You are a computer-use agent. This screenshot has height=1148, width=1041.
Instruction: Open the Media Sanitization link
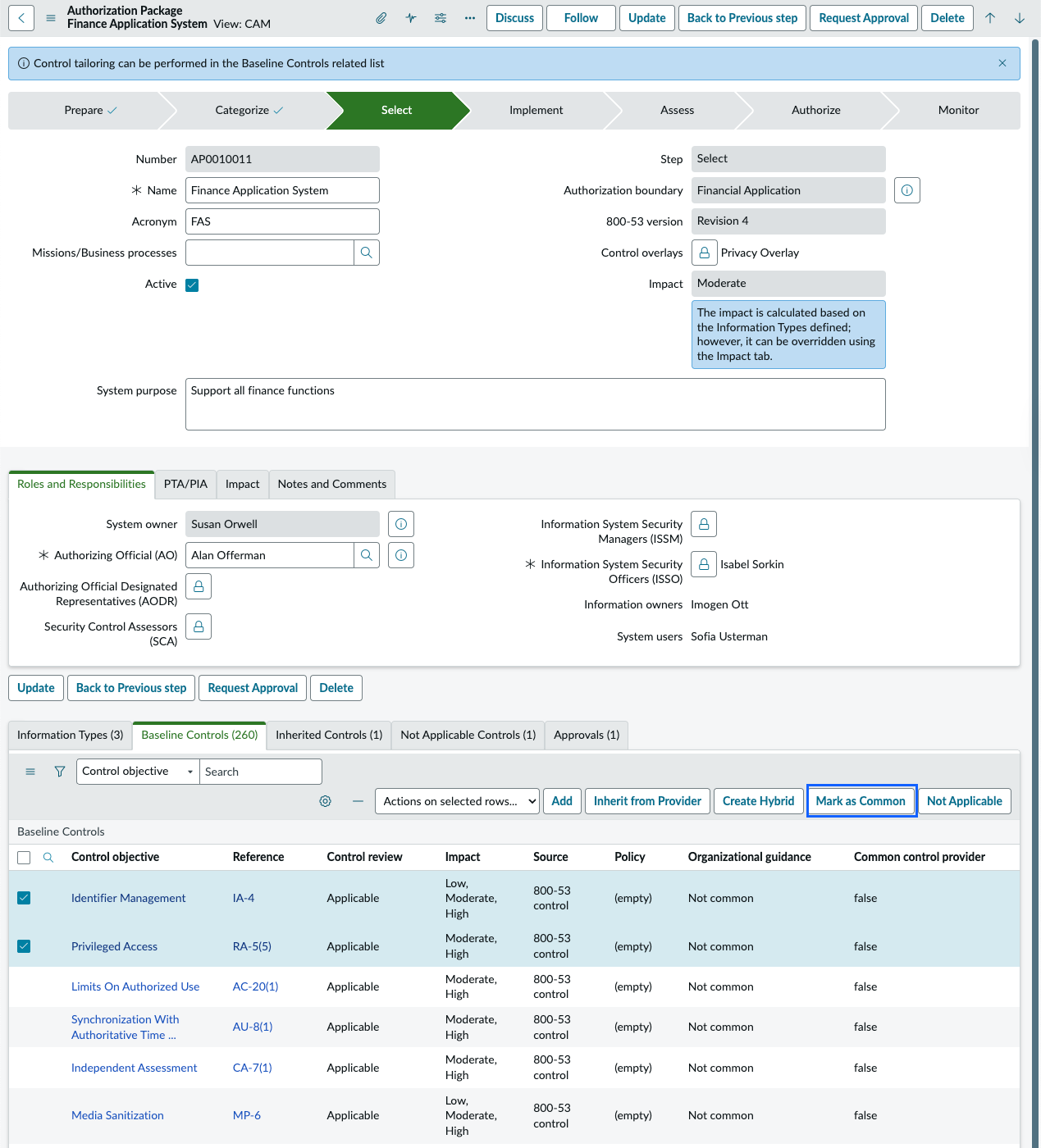tap(117, 1115)
